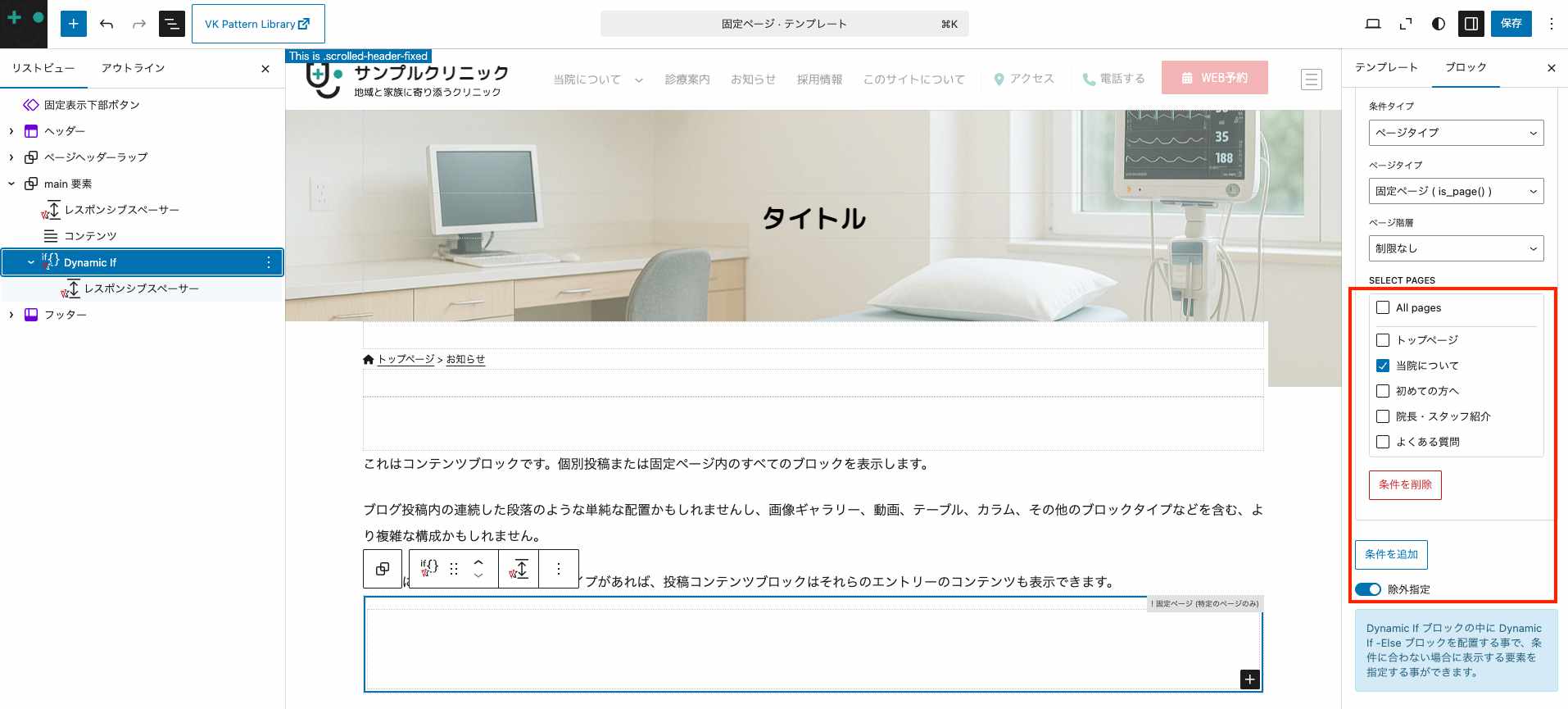Toggle the document overview list view
This screenshot has height=709, width=1568.
(x=171, y=24)
